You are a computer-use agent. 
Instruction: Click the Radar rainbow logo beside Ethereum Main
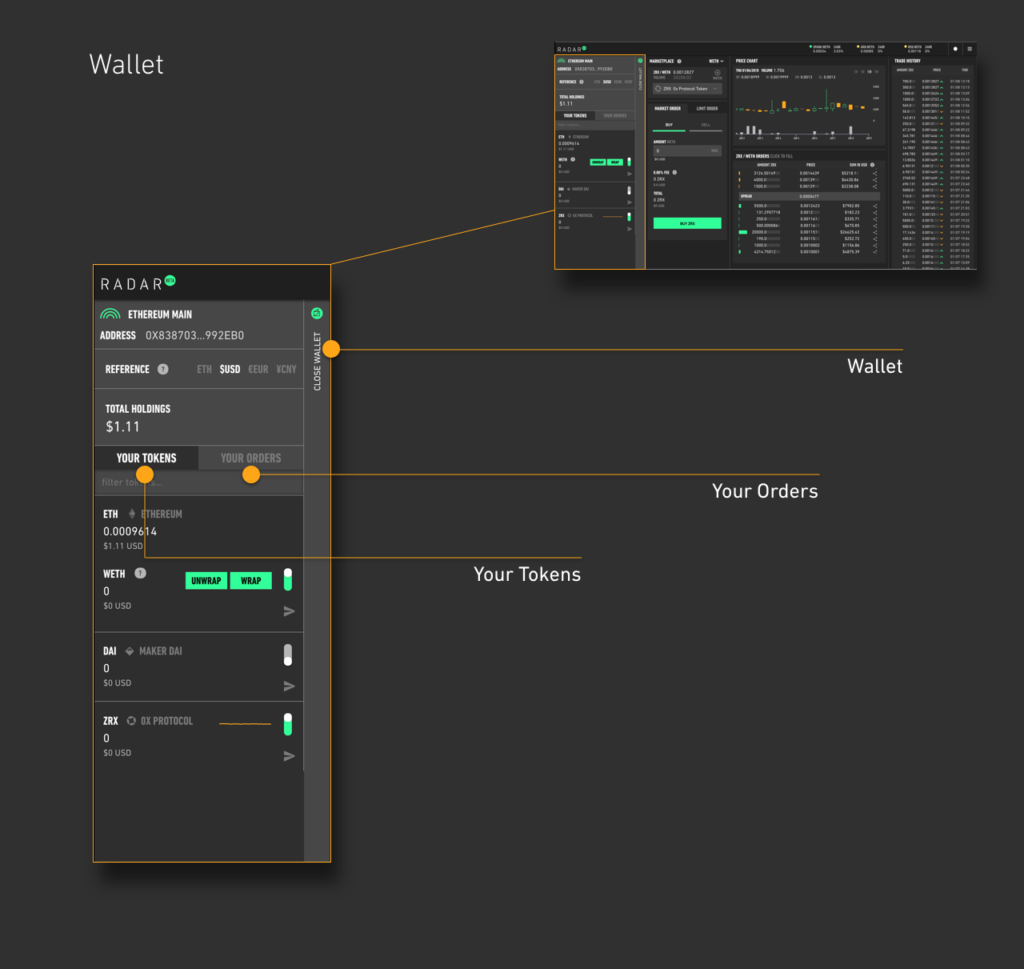pyautogui.click(x=110, y=314)
